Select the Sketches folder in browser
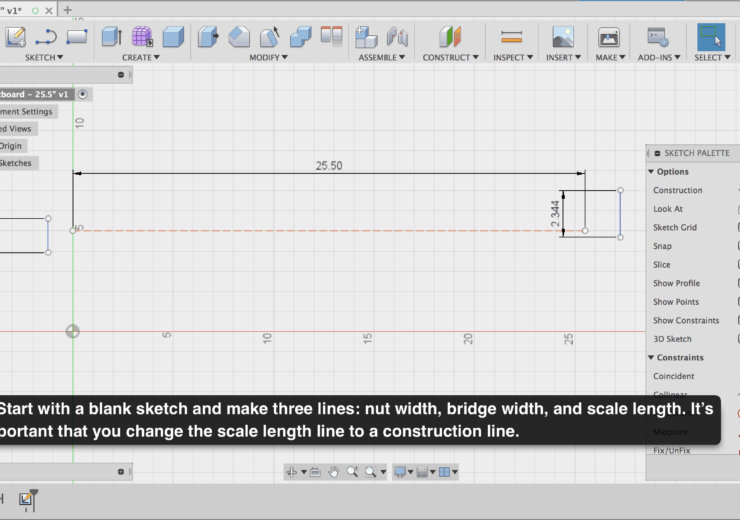This screenshot has height=520, width=740. [x=16, y=163]
